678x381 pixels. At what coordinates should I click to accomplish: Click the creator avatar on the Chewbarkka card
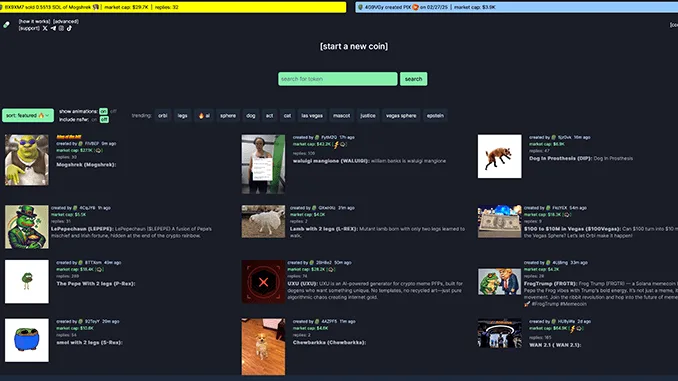click(317, 321)
